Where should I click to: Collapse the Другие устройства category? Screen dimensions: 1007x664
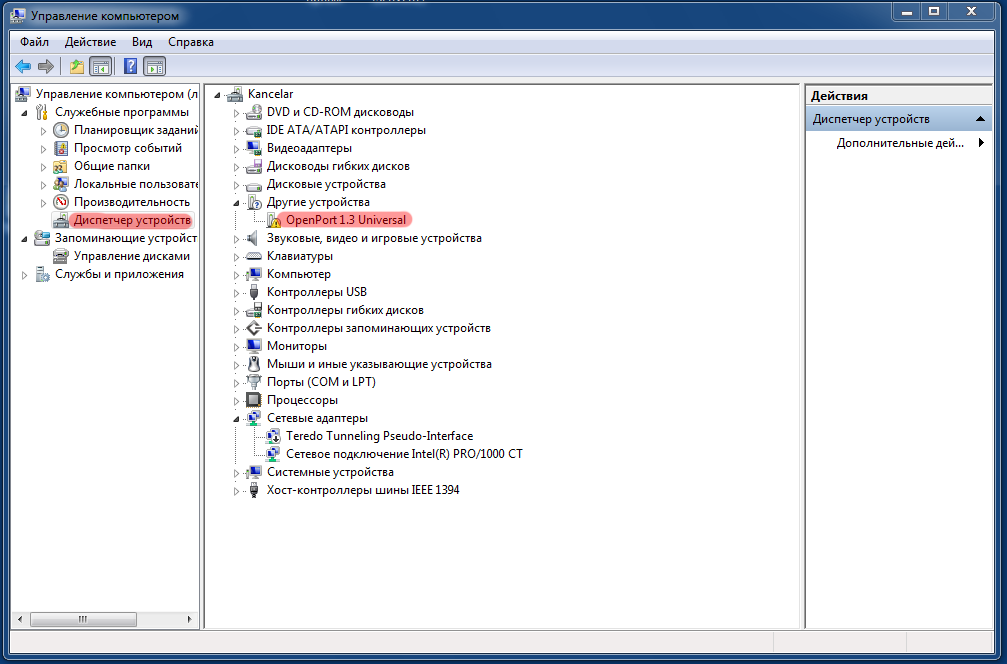pos(237,202)
